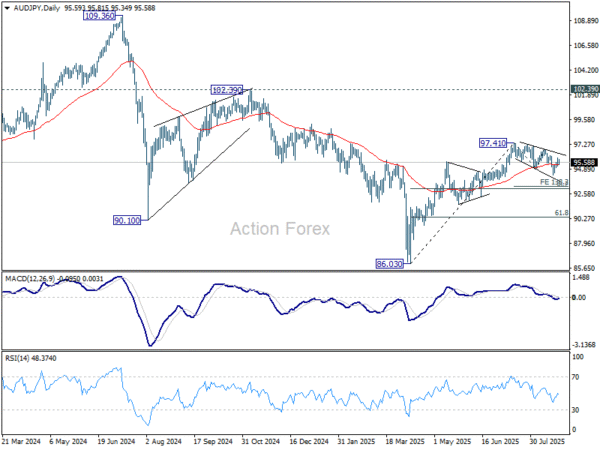
Task: Select the 18 Mar 2025 date label
Action: tap(405, 441)
